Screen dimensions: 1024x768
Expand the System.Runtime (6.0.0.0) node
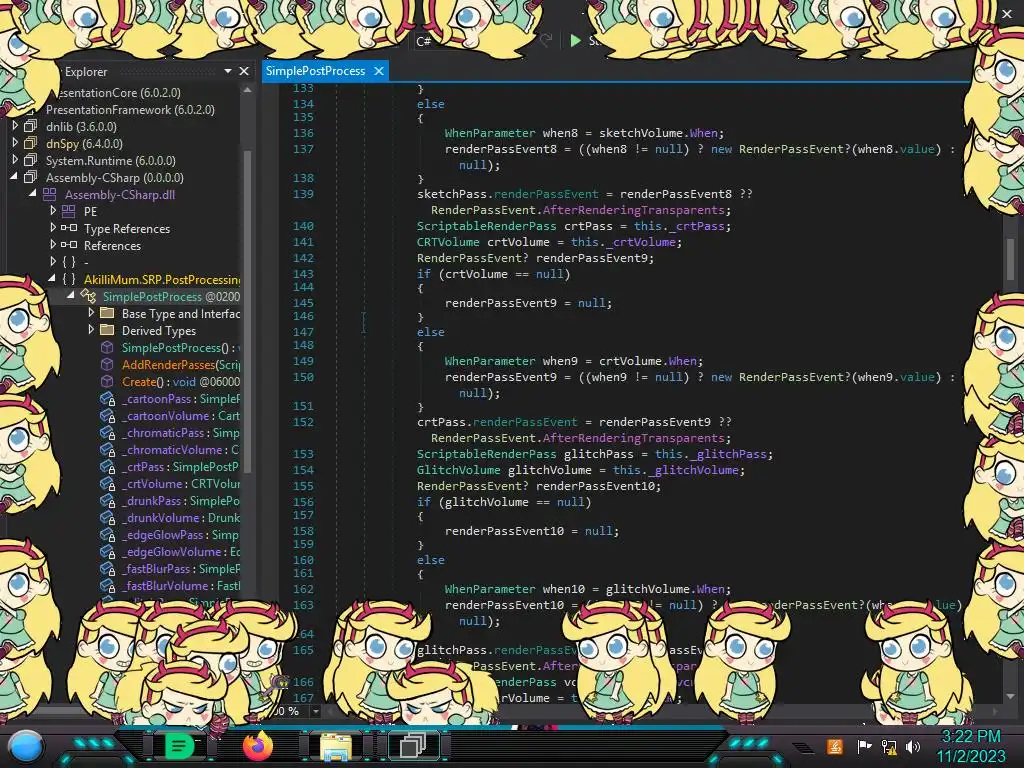coord(15,160)
